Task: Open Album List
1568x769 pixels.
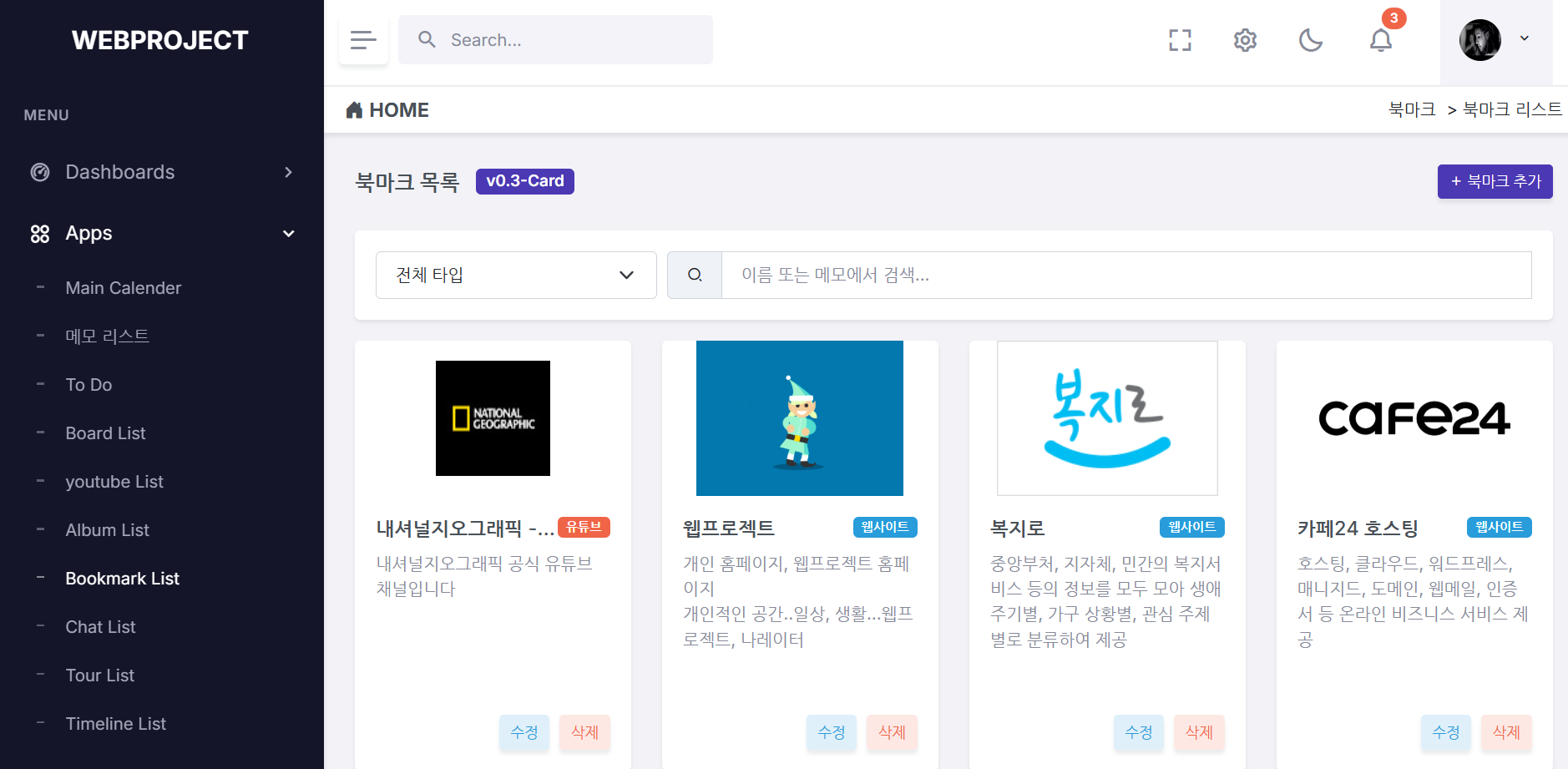Action: pyautogui.click(x=108, y=530)
